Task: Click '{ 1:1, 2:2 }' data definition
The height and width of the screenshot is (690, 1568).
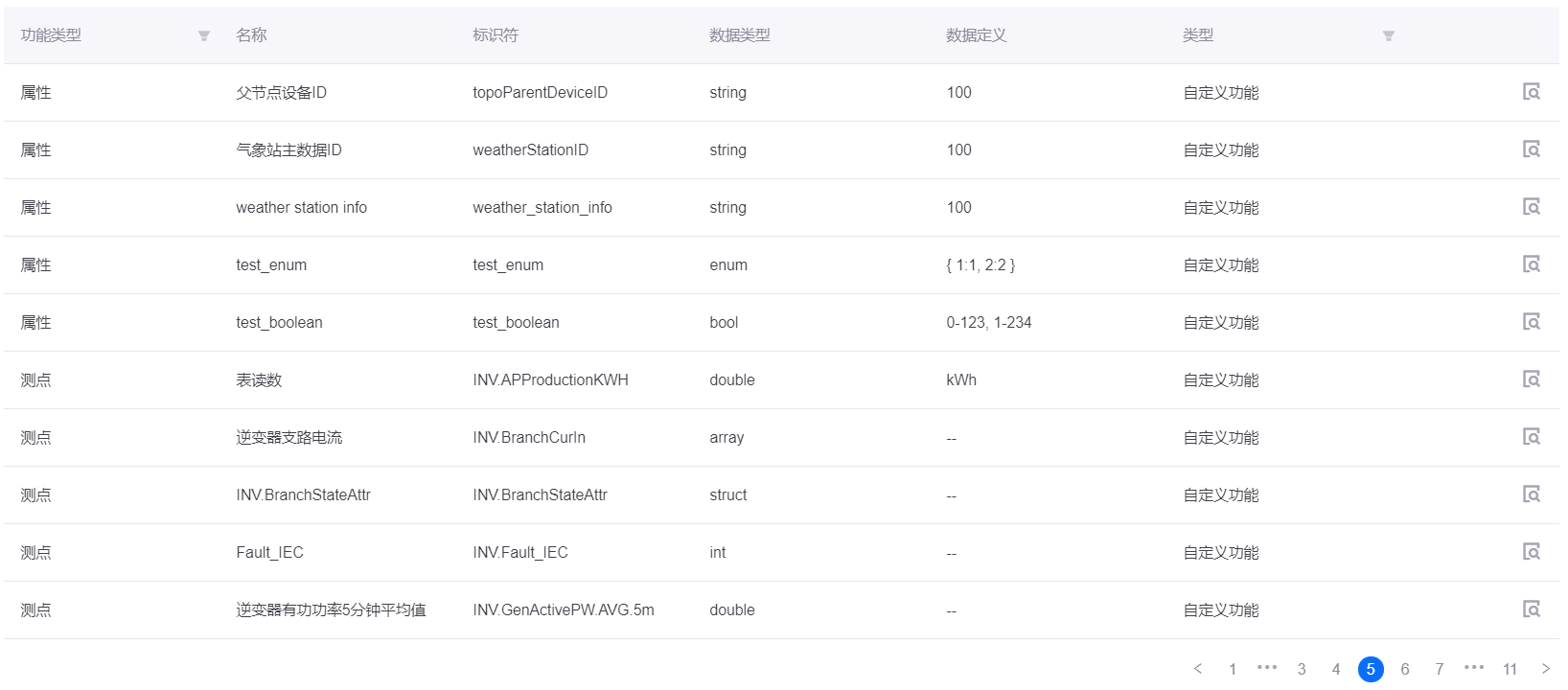Action: 980,264
